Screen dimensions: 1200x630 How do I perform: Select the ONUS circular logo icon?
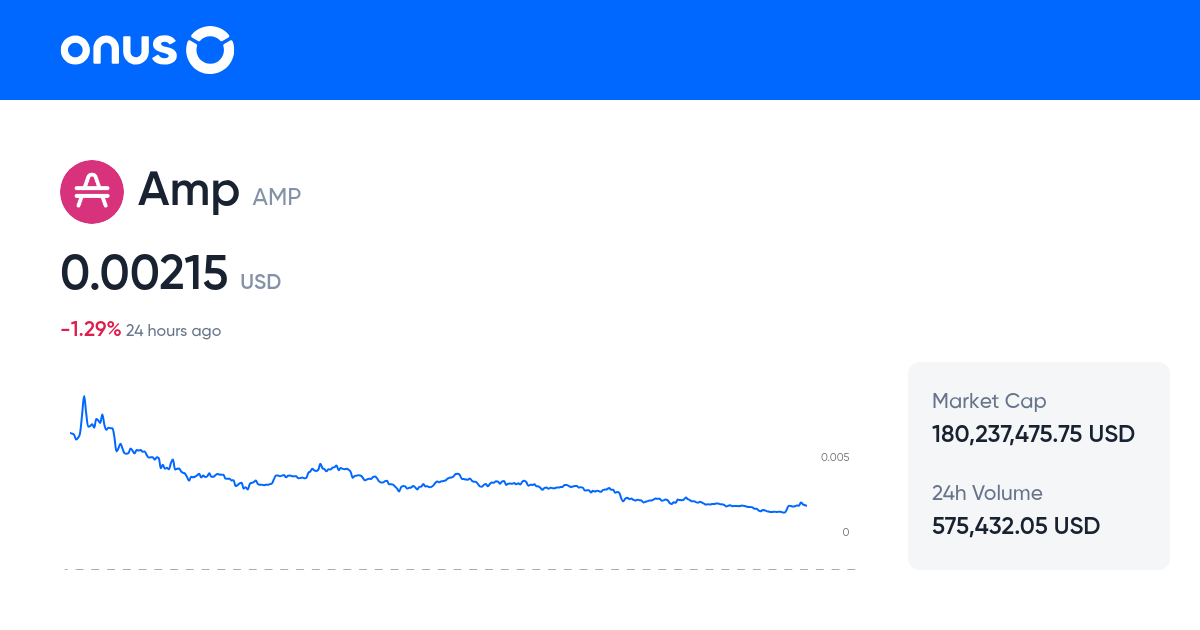(x=209, y=49)
